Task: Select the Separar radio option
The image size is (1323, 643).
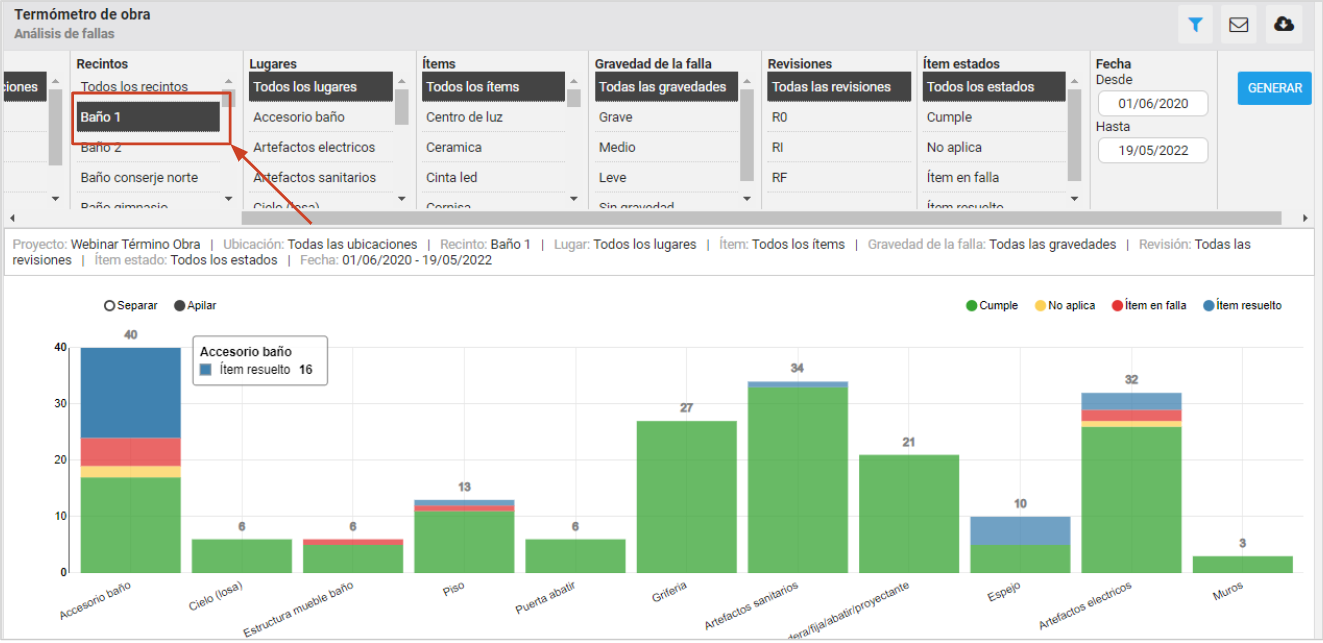Action: point(109,306)
